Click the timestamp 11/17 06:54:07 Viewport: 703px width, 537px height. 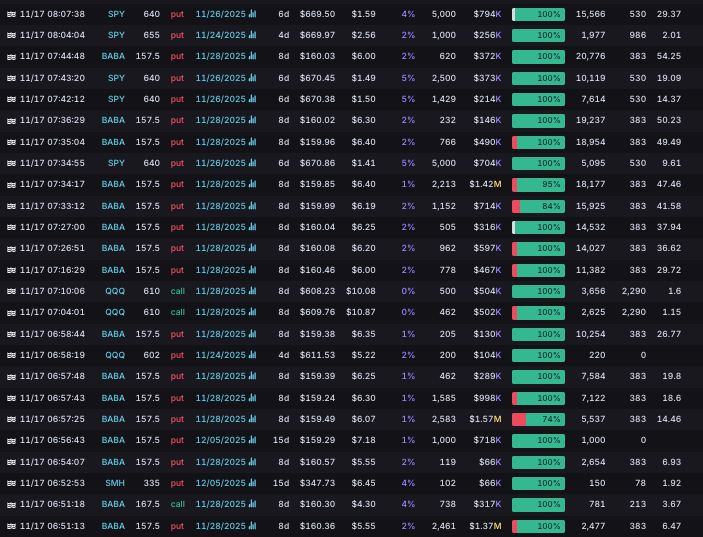click(52, 462)
